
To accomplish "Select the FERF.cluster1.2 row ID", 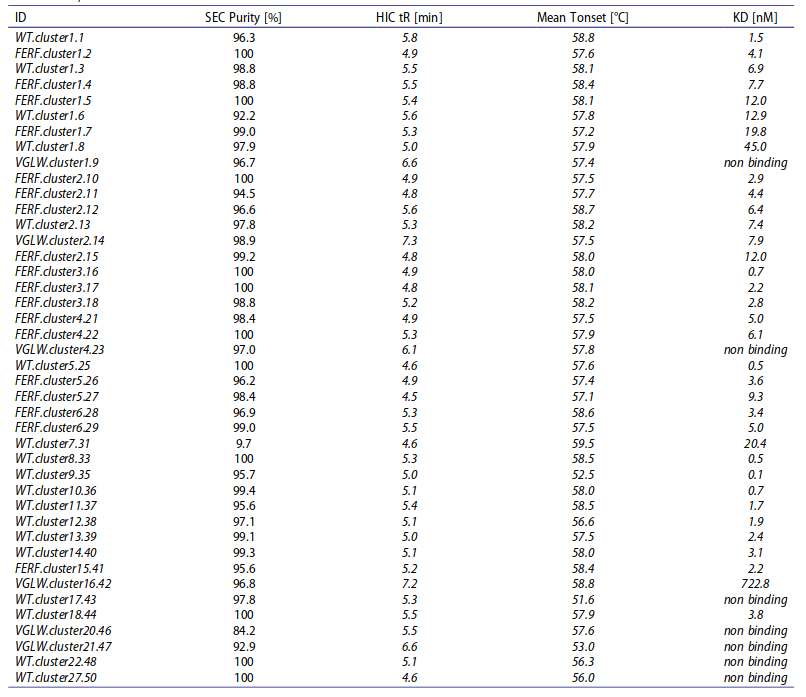I will pos(53,53).
